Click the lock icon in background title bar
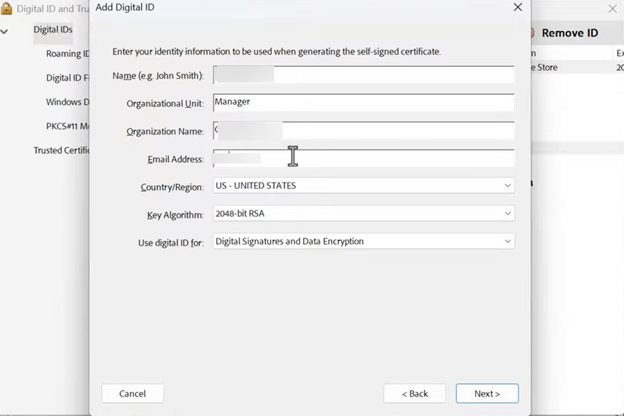Viewport: 624px width, 416px height. (6, 8)
